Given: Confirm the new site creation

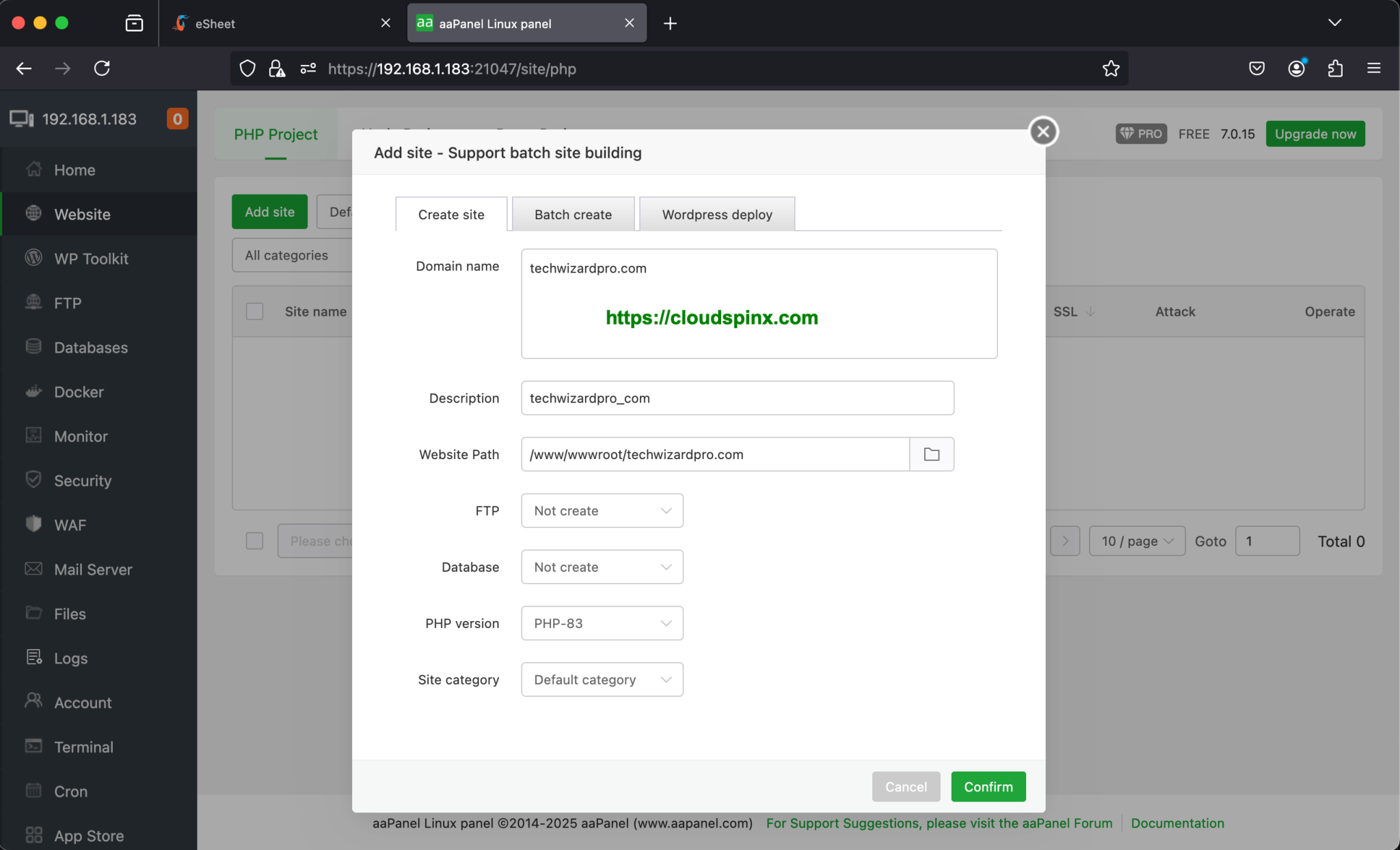Looking at the screenshot, I should point(988,786).
